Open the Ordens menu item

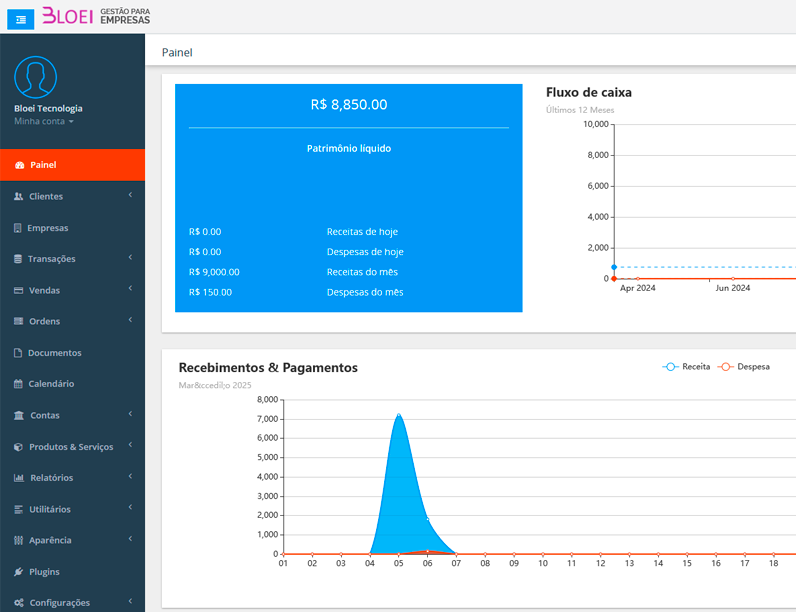coord(45,321)
